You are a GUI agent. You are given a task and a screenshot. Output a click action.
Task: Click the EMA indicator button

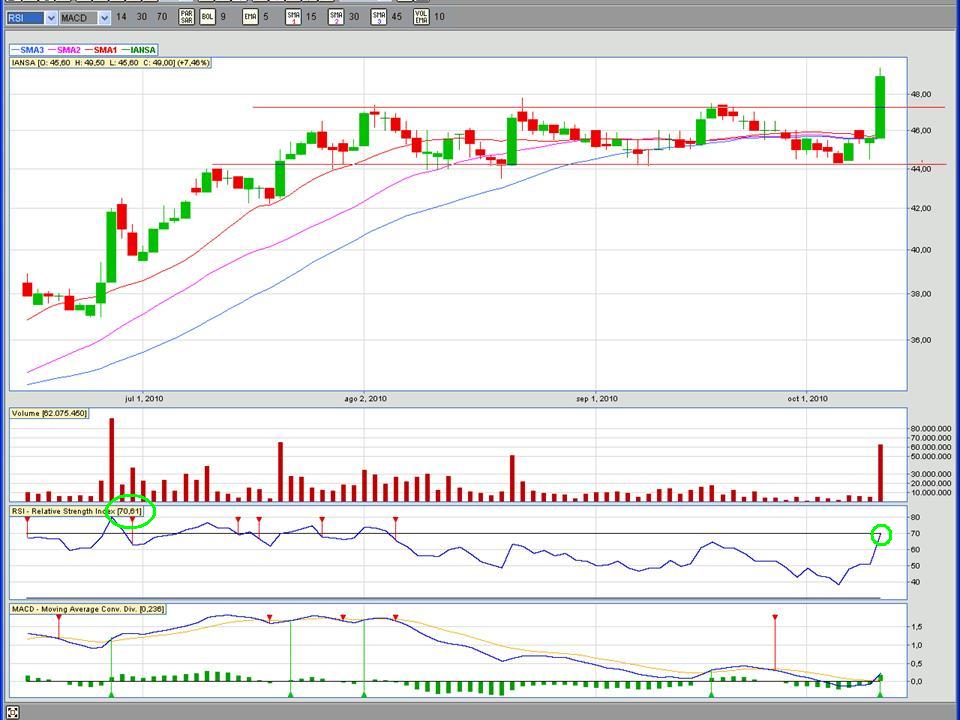pyautogui.click(x=250, y=17)
